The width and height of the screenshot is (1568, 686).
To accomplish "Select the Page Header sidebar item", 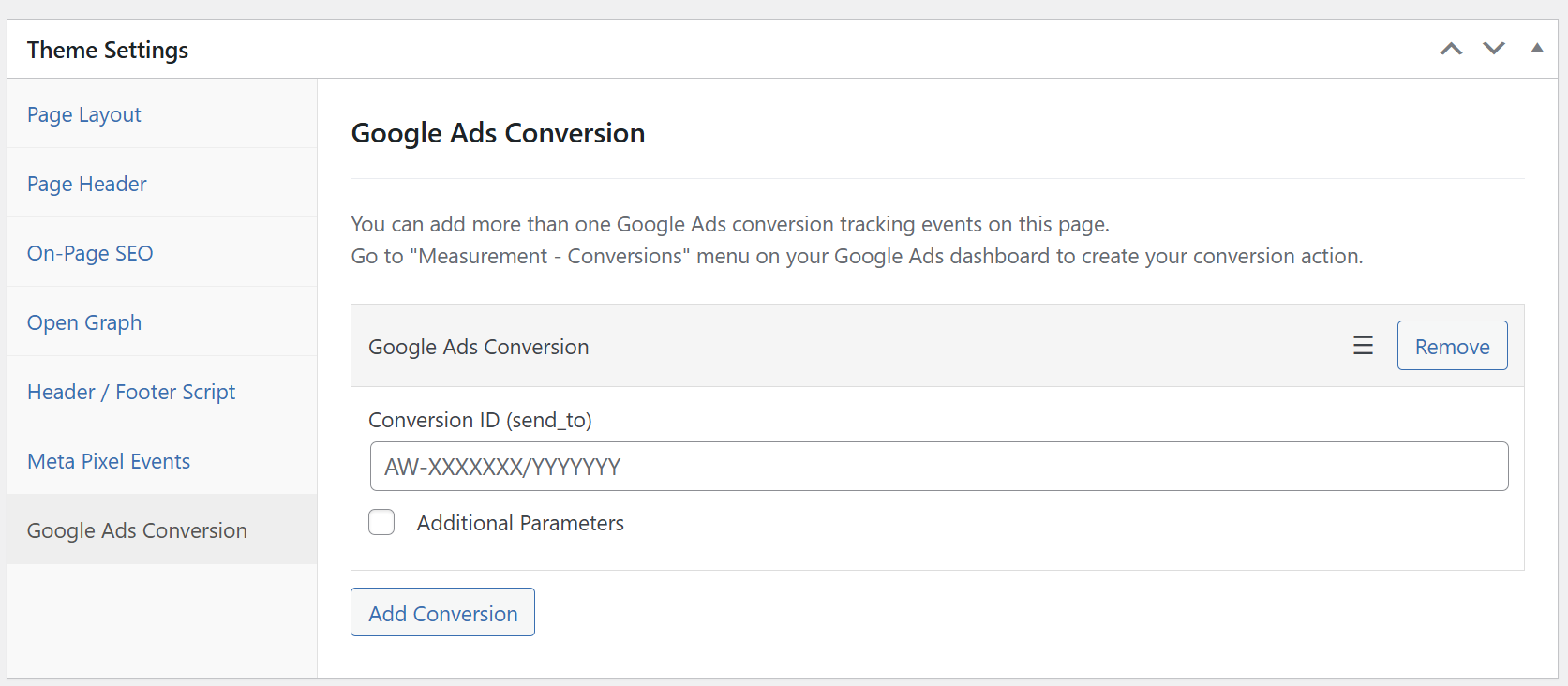I will pos(86,183).
